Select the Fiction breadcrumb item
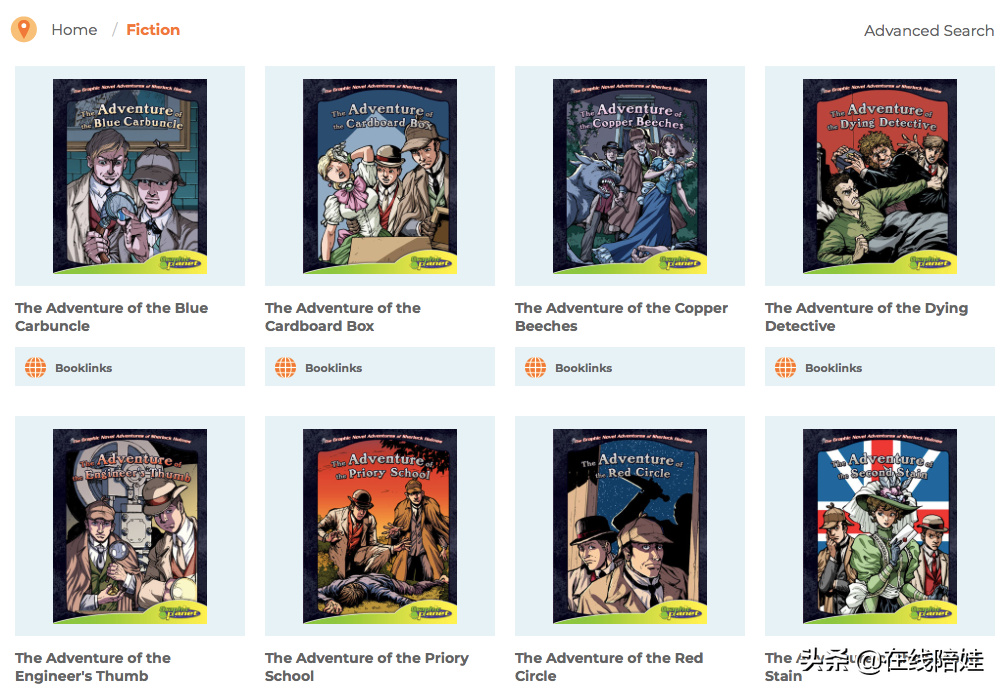This screenshot has width=1004, height=693. [x=153, y=30]
